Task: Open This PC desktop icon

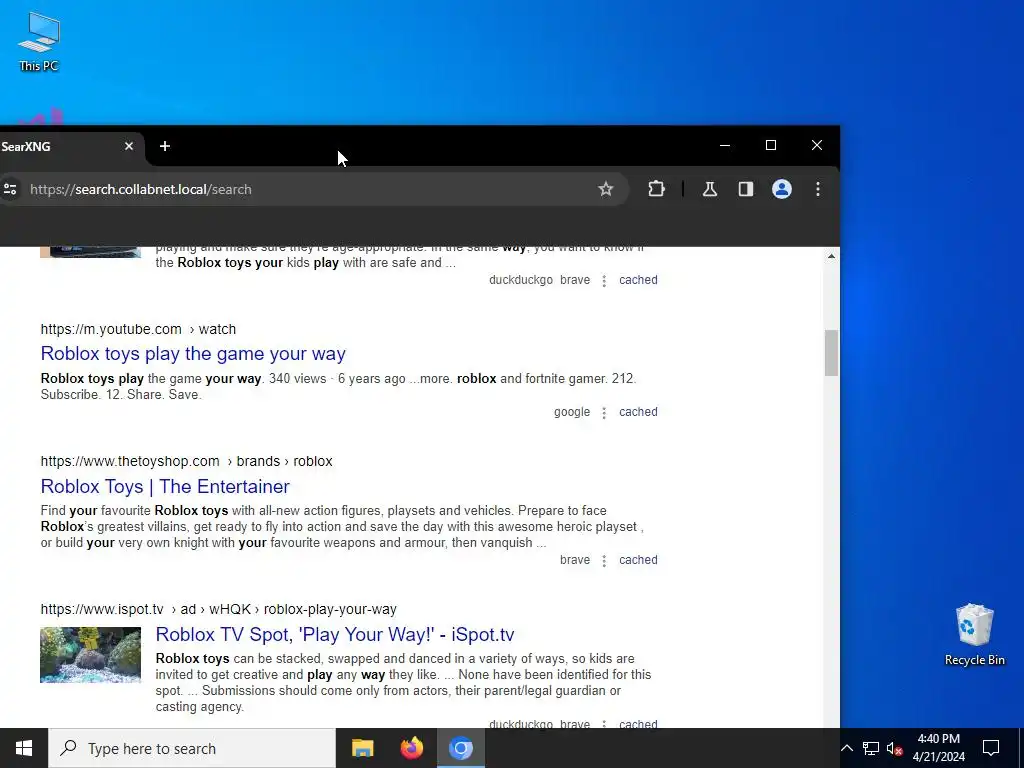Action: click(39, 40)
